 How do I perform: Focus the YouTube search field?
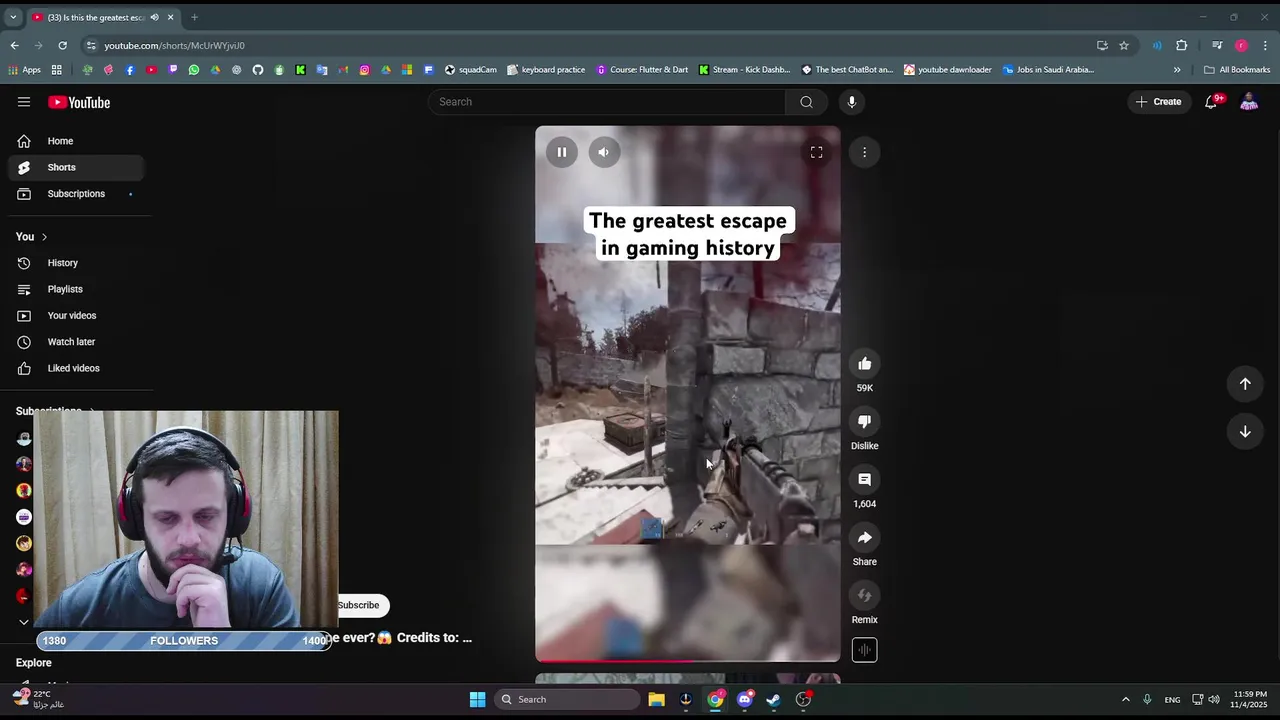coord(606,102)
